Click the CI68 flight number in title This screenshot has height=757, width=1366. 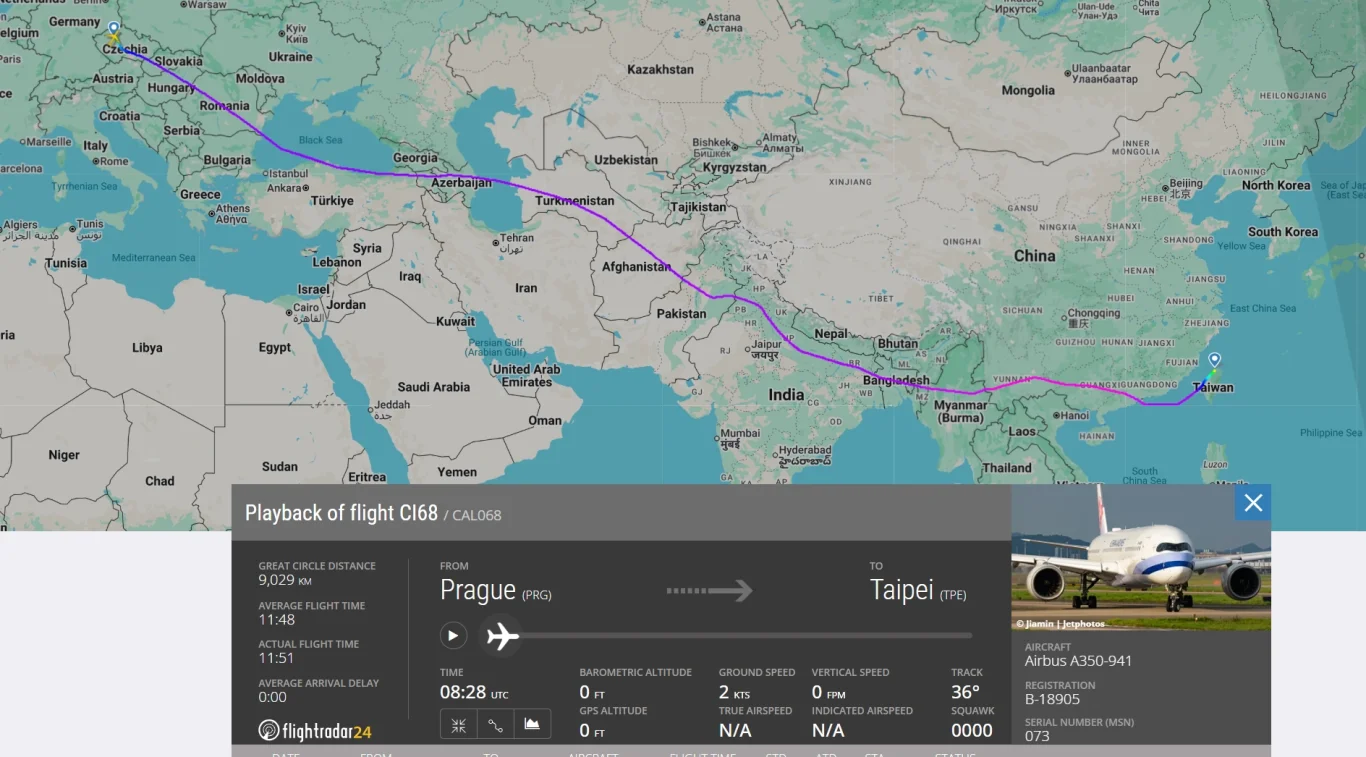click(419, 513)
